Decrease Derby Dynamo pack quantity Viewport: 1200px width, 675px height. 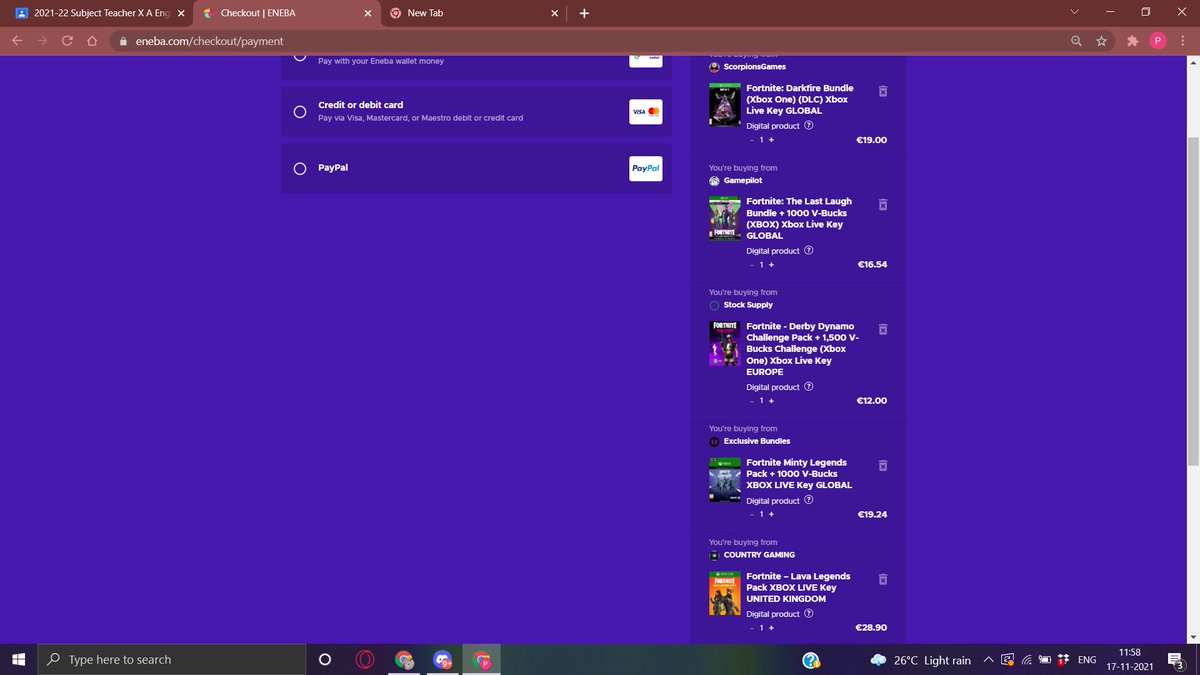pos(752,401)
